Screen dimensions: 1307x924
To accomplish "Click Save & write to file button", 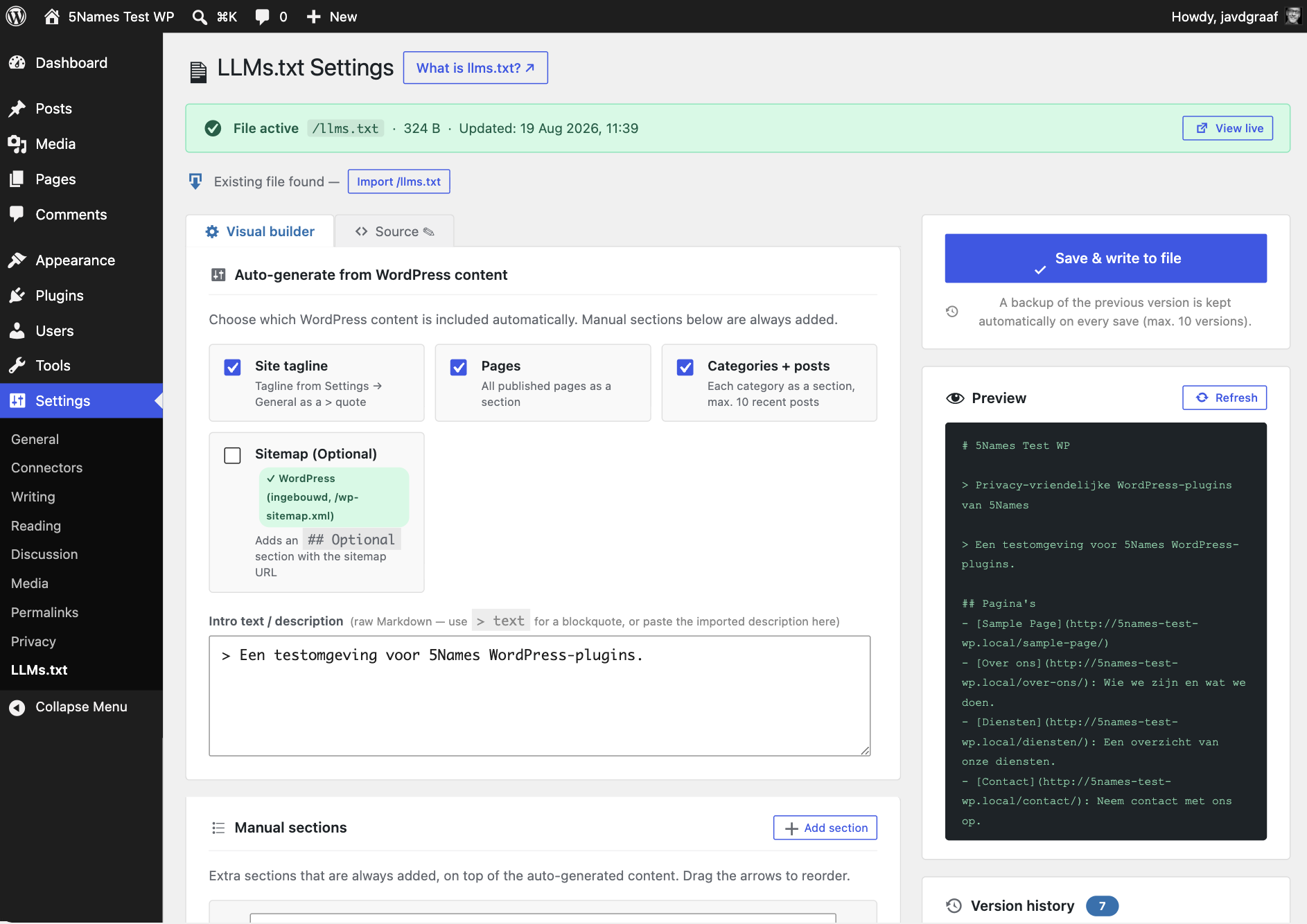I will (1105, 258).
